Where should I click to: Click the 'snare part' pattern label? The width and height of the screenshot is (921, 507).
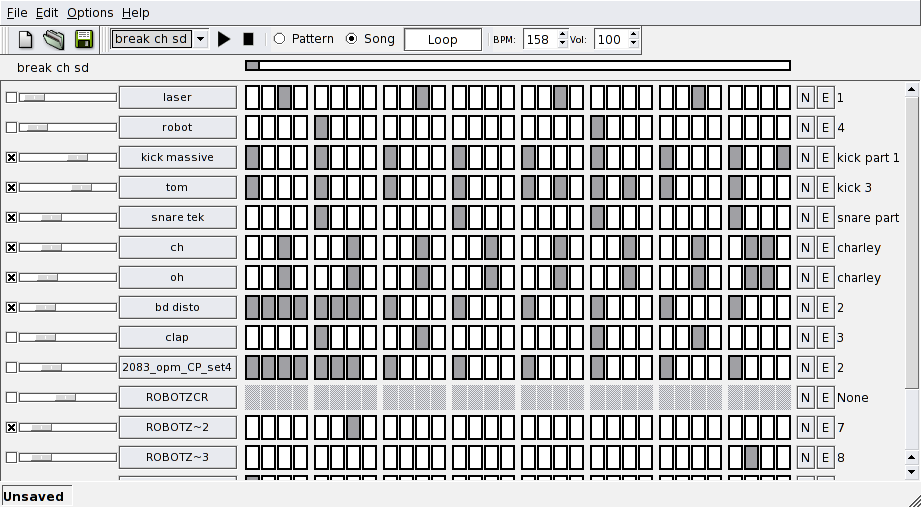click(x=868, y=217)
